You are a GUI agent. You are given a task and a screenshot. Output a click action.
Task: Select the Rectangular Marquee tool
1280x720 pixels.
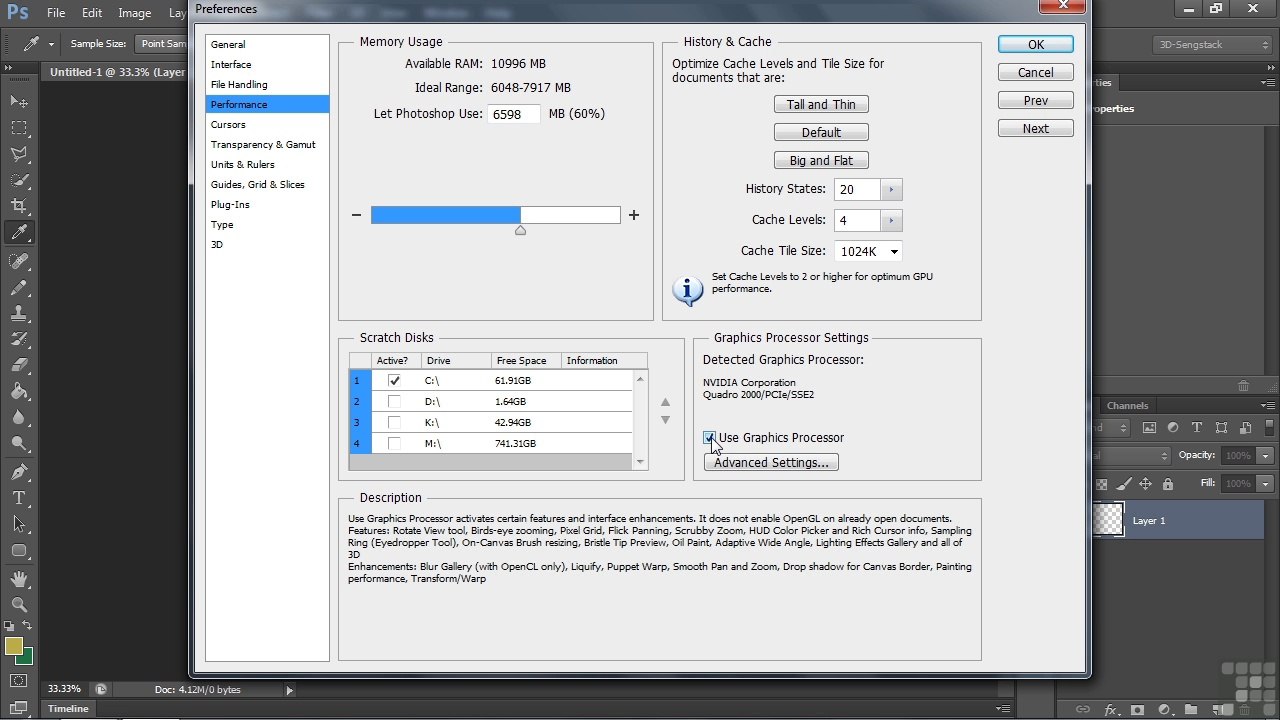point(19,128)
